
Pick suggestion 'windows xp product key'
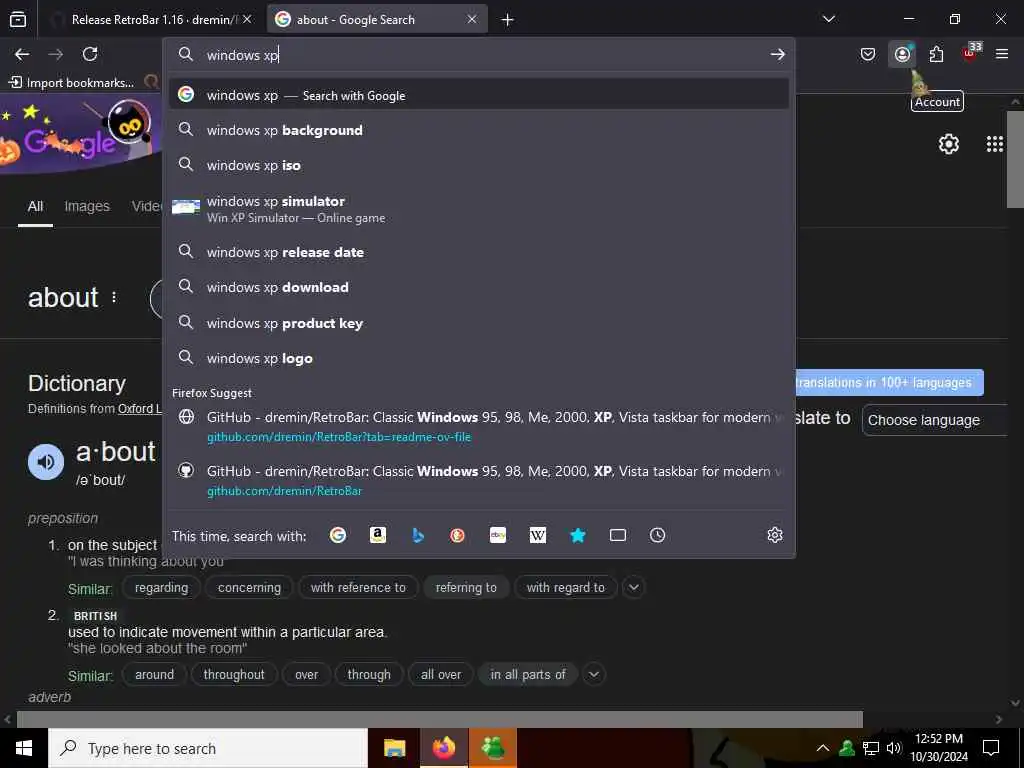point(479,323)
